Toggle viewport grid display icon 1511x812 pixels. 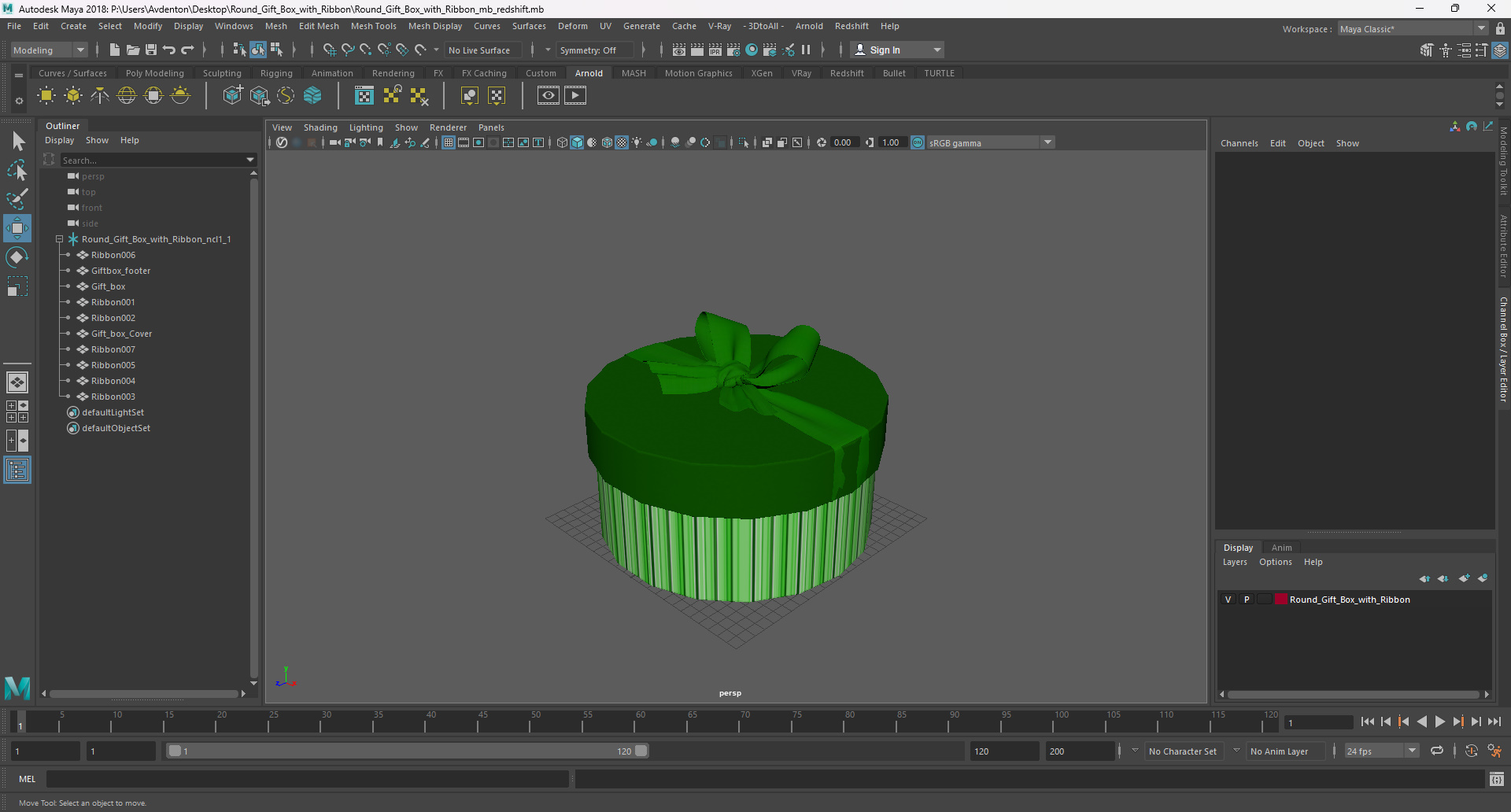click(x=449, y=142)
